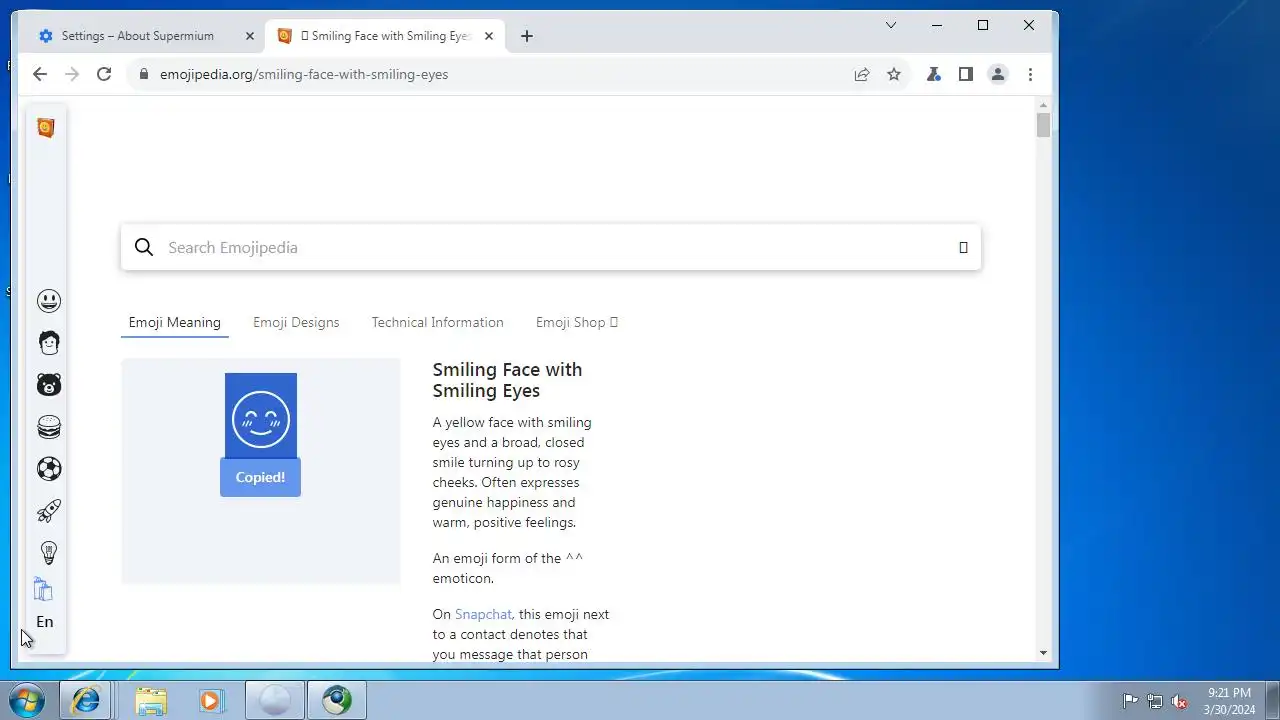Viewport: 1280px width, 720px height.
Task: Close the Smiling Face emoji tab
Action: click(489, 36)
